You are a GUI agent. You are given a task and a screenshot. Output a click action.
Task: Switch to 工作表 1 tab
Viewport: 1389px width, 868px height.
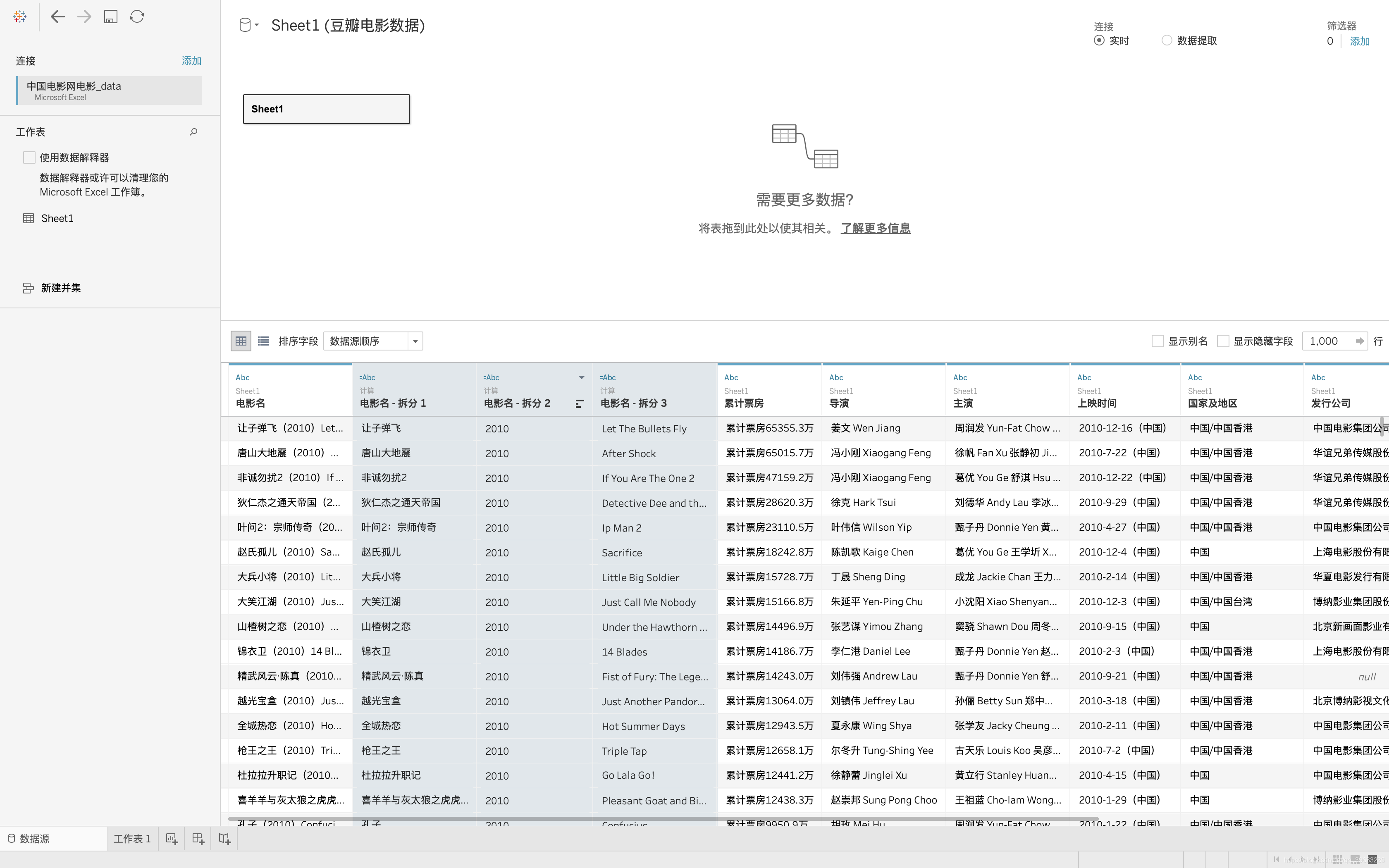click(x=132, y=839)
